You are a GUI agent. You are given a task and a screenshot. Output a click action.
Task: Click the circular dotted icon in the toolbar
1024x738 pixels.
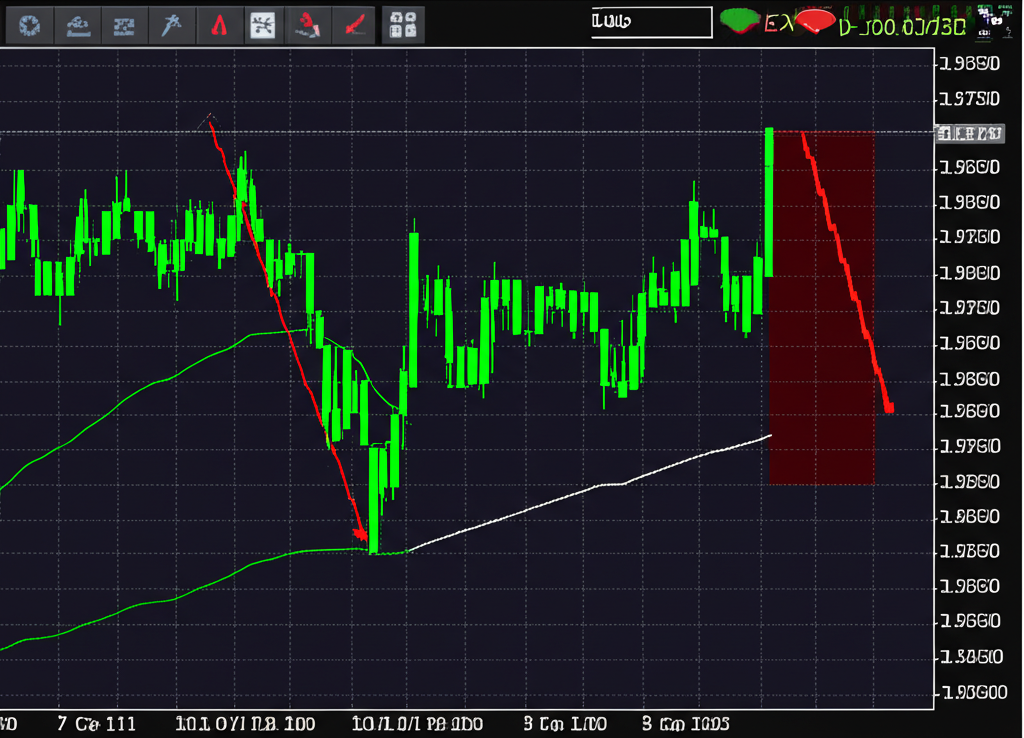[x=28, y=25]
